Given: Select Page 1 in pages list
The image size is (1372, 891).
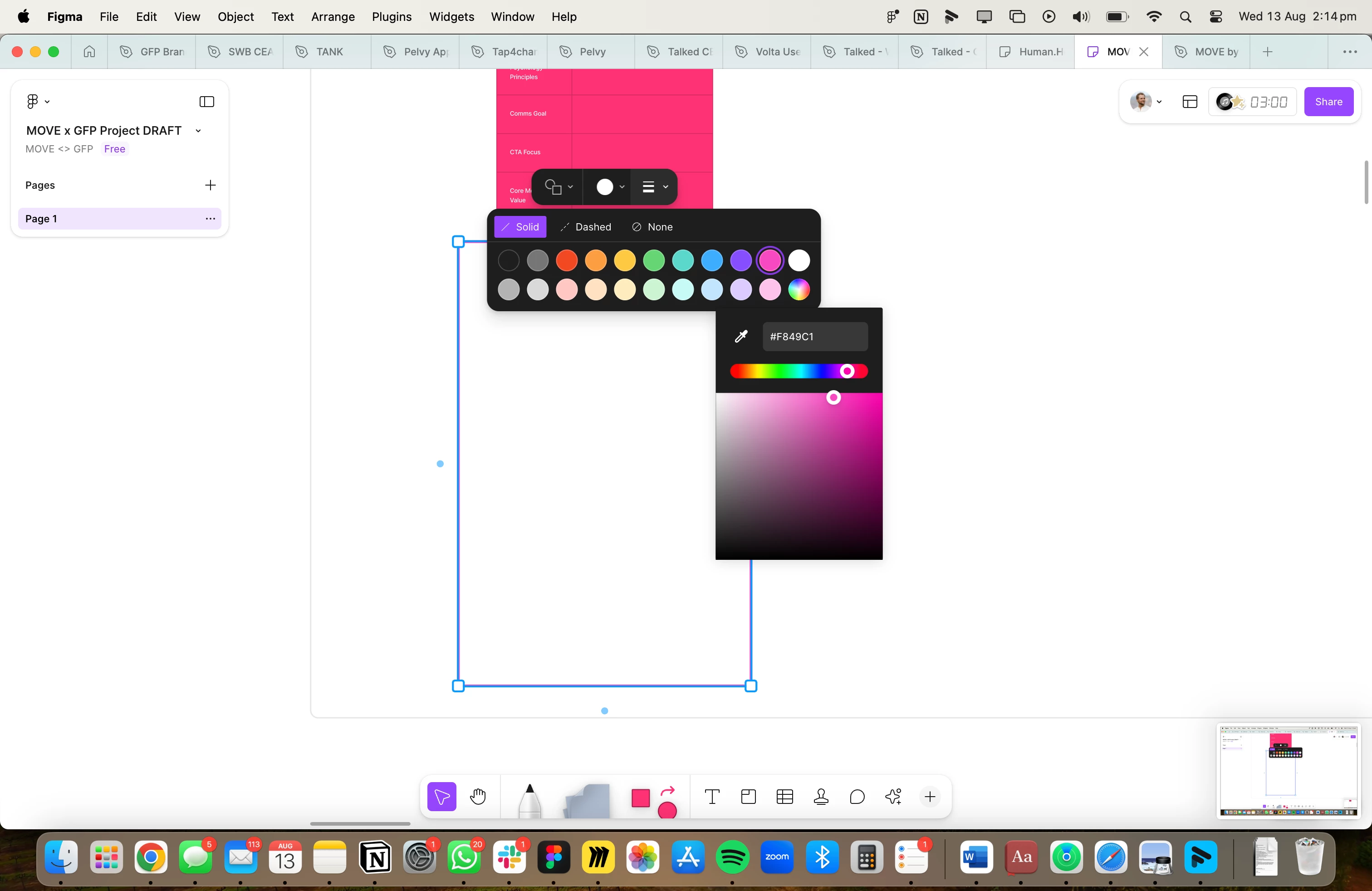Looking at the screenshot, I should pos(119,218).
